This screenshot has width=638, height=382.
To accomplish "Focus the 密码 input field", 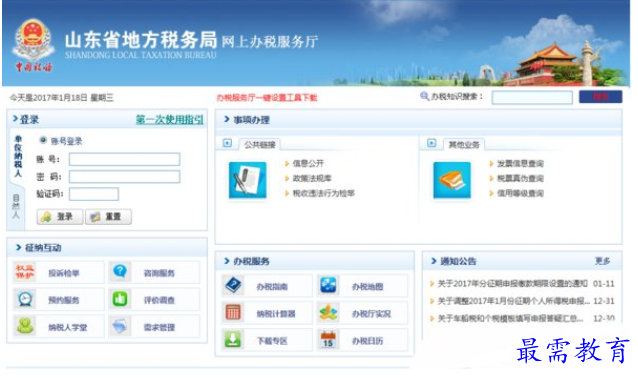I will point(125,177).
